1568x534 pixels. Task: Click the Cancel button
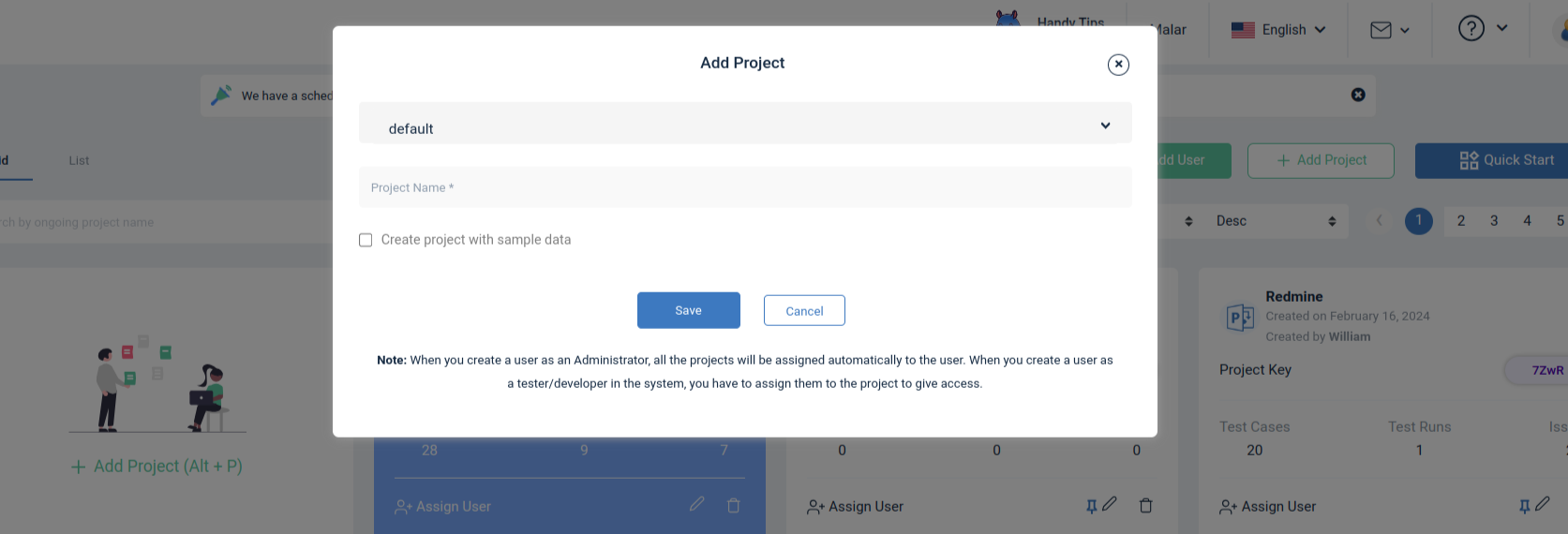[804, 311]
